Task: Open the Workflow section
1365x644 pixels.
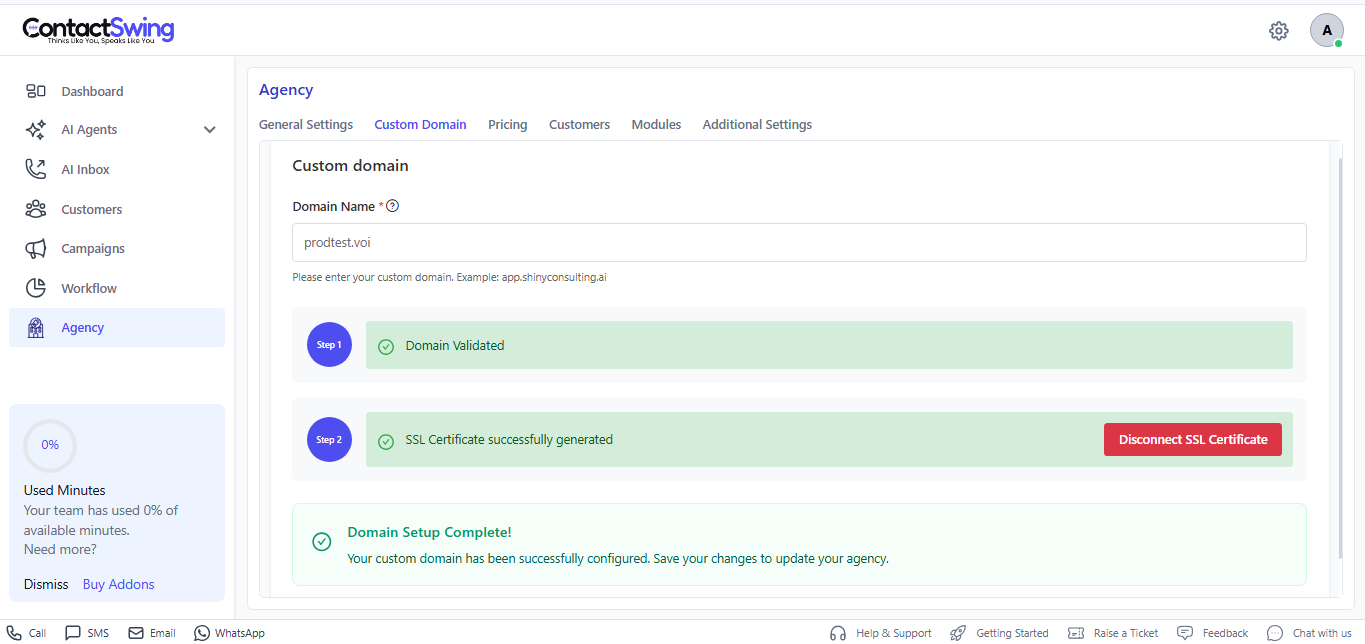Action: 36,288
